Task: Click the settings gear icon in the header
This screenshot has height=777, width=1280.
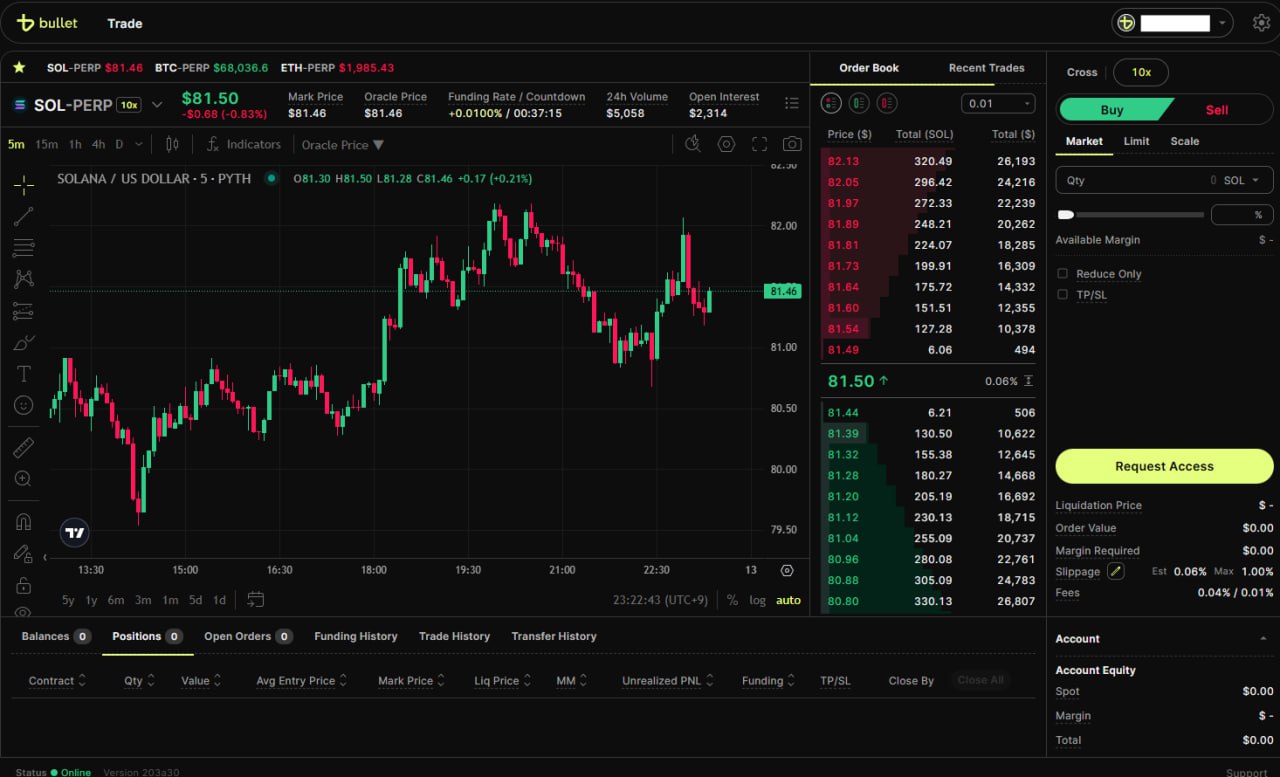Action: (x=1261, y=23)
